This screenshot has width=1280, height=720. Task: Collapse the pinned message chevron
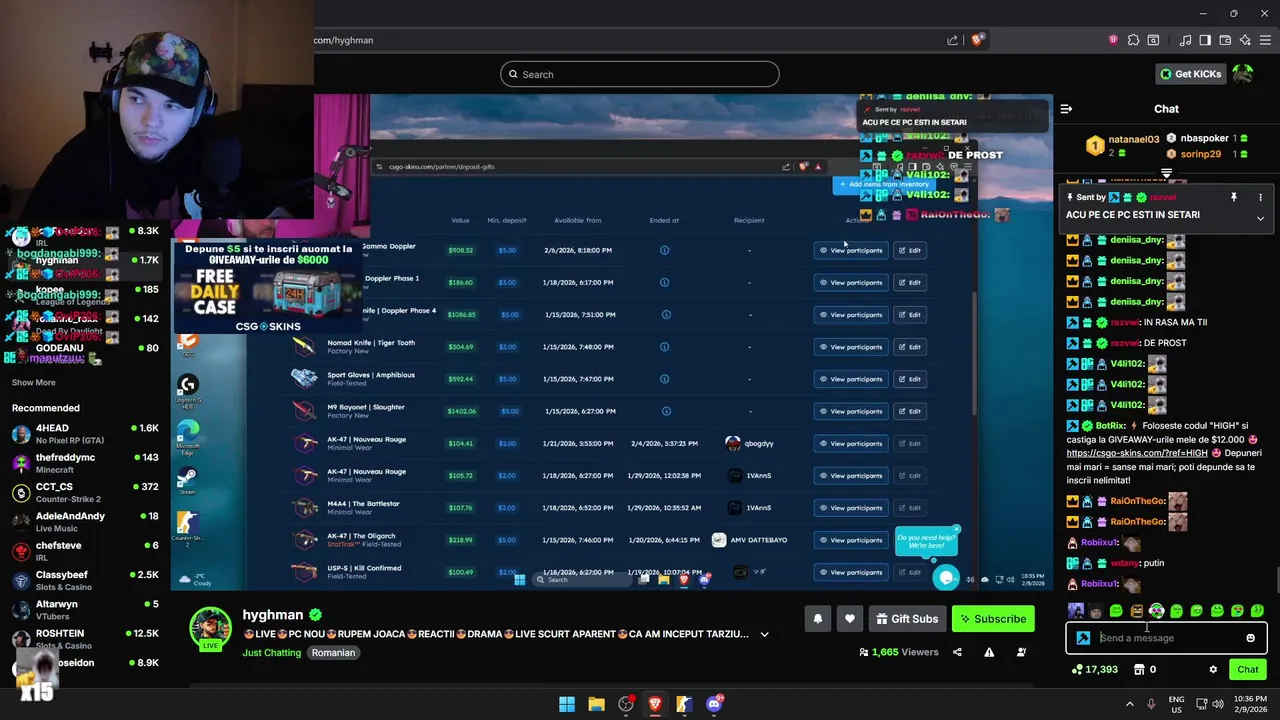tap(1260, 218)
